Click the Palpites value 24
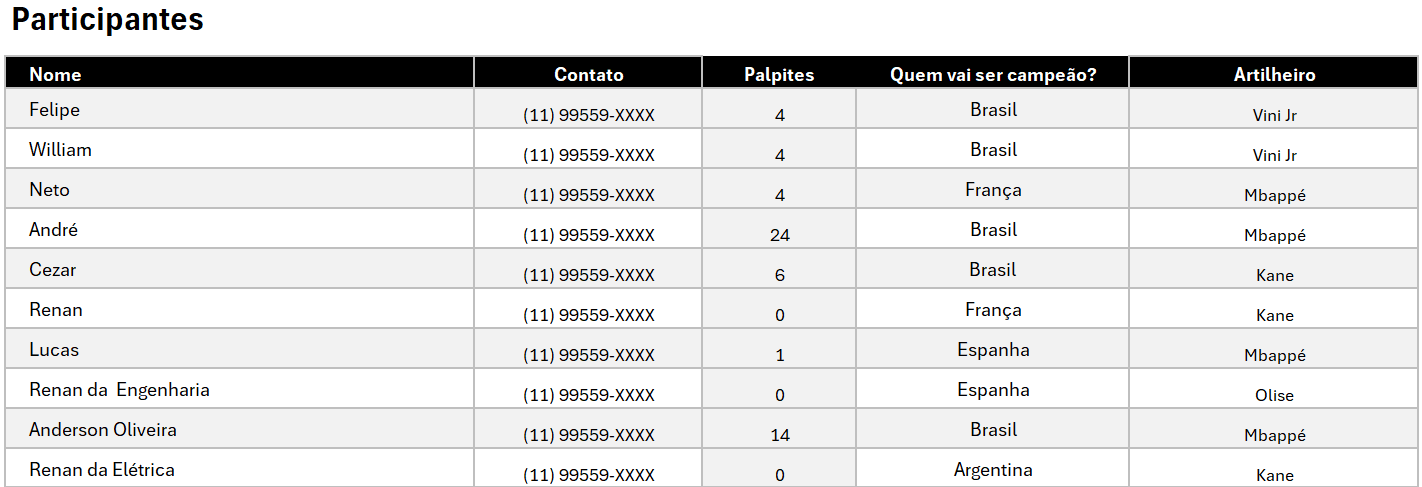Screen dimensions: 1422x487 coord(780,236)
